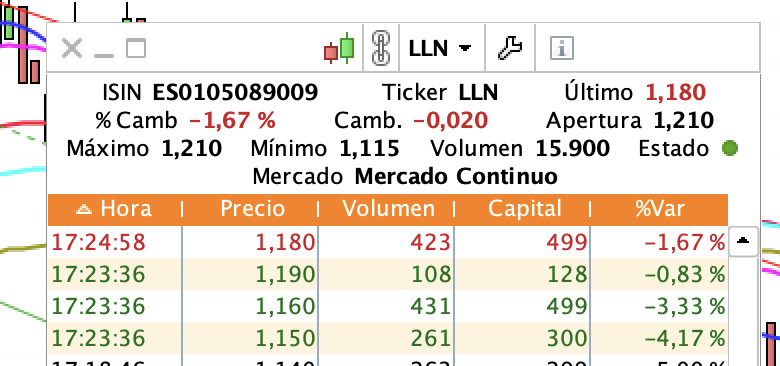Open the candlestick chart icon
Screen dimensions: 780x366
[x=339, y=48]
